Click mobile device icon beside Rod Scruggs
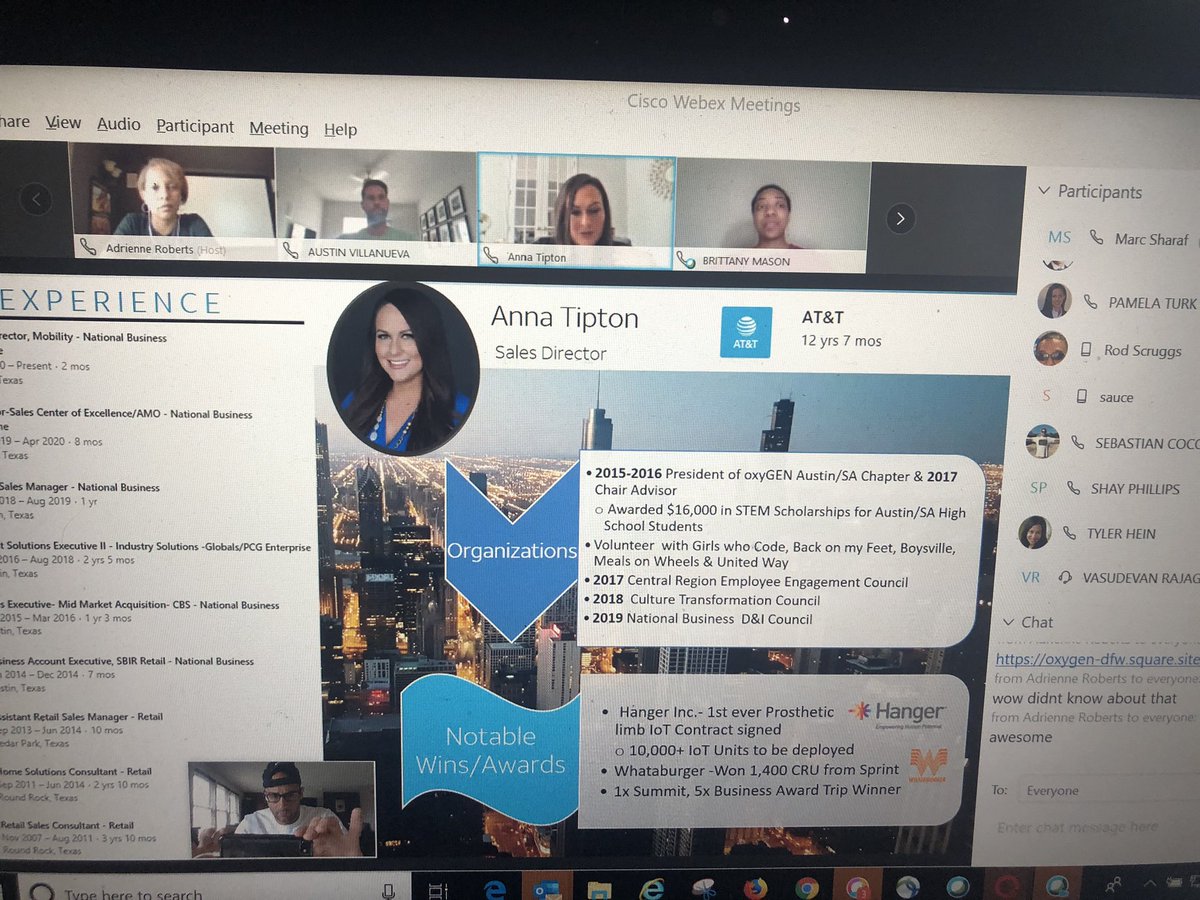 coord(1086,350)
